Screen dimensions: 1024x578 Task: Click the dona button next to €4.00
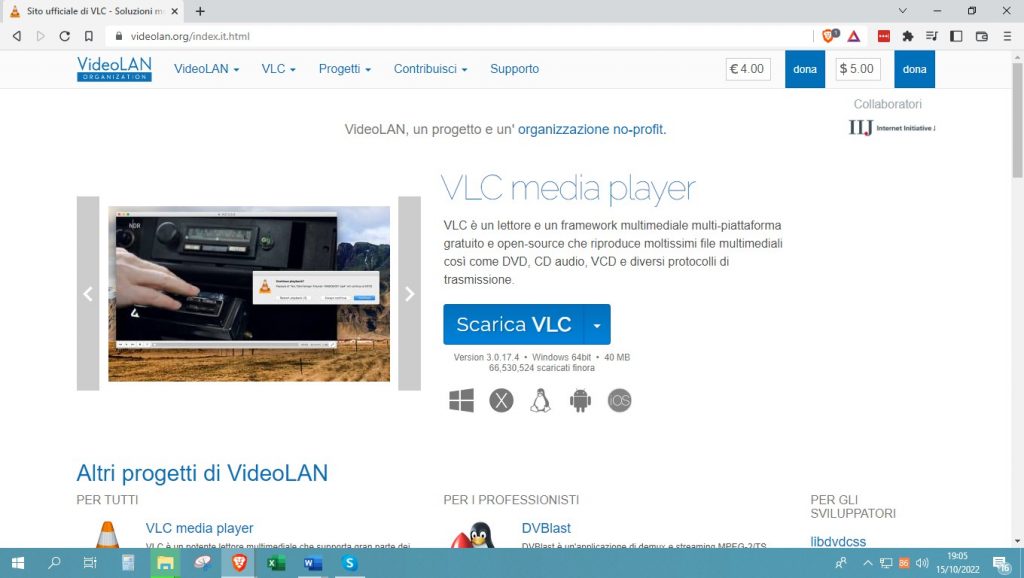804,69
